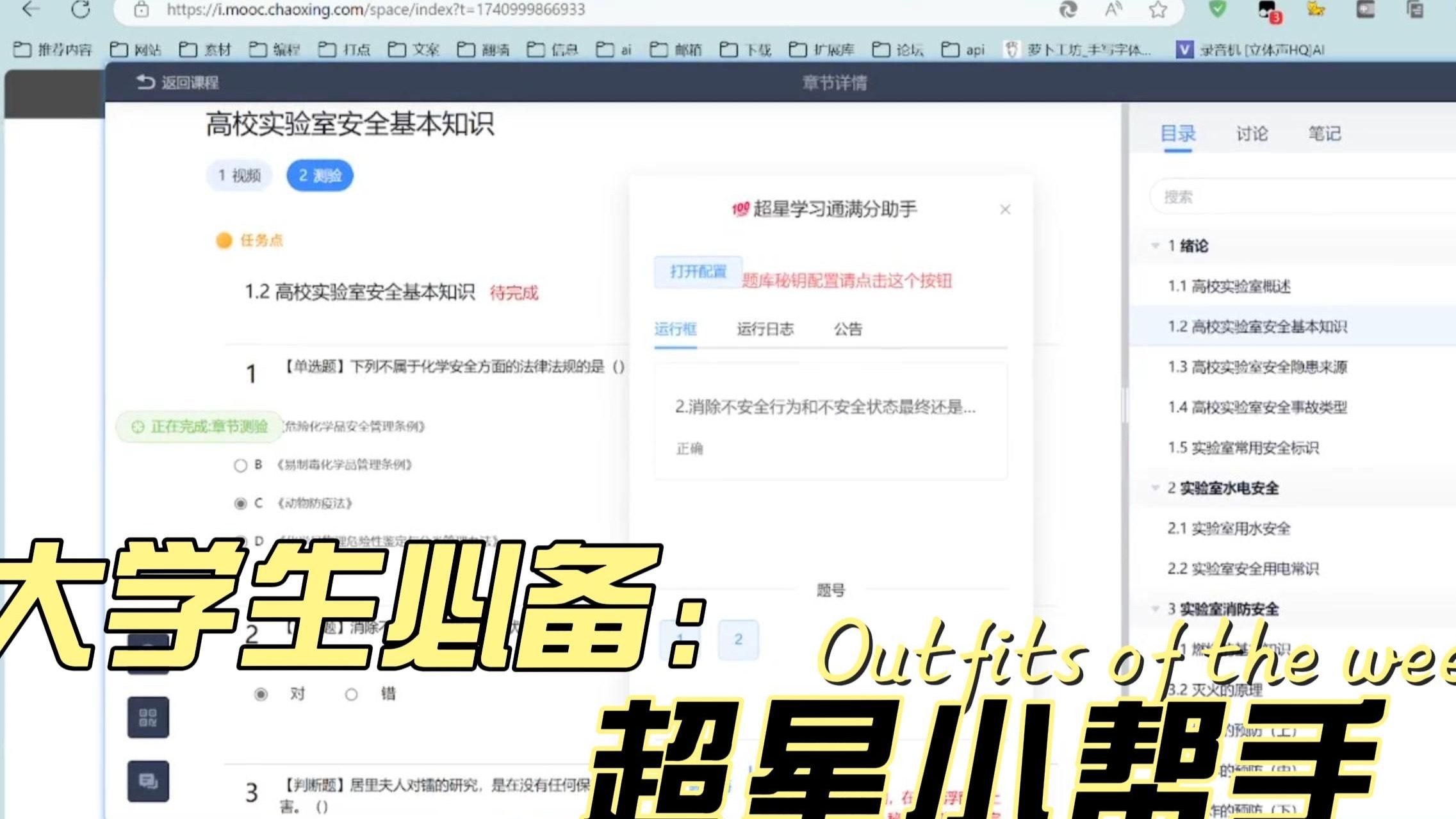
Task: Open the 文案 bookmark folder
Action: point(414,49)
